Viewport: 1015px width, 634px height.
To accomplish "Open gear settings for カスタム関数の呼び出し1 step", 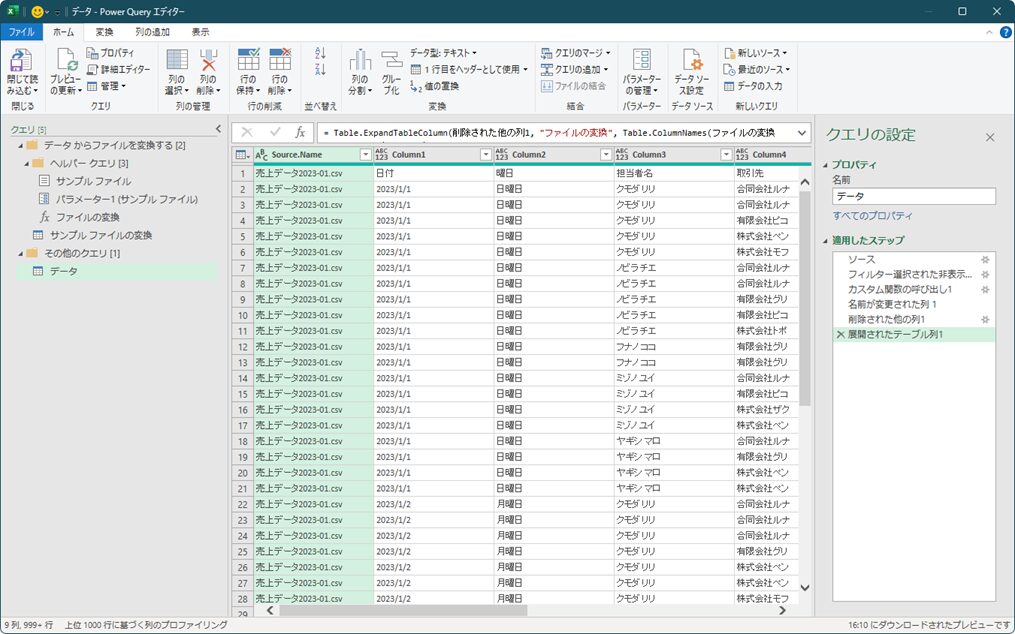I will (985, 289).
